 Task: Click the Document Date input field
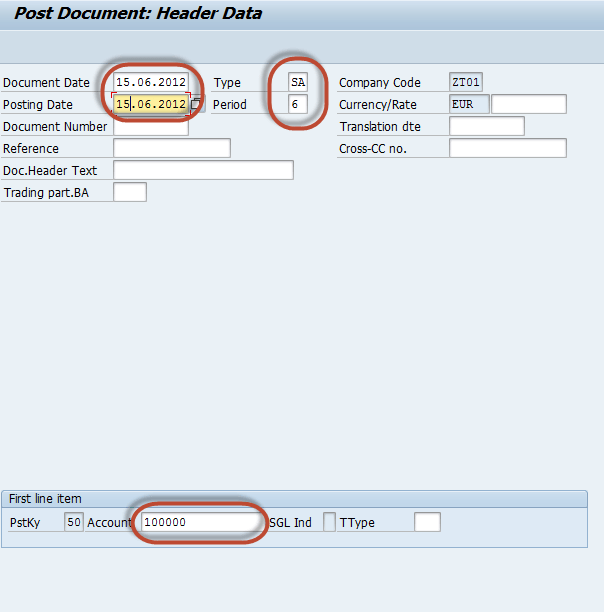pyautogui.click(x=151, y=82)
